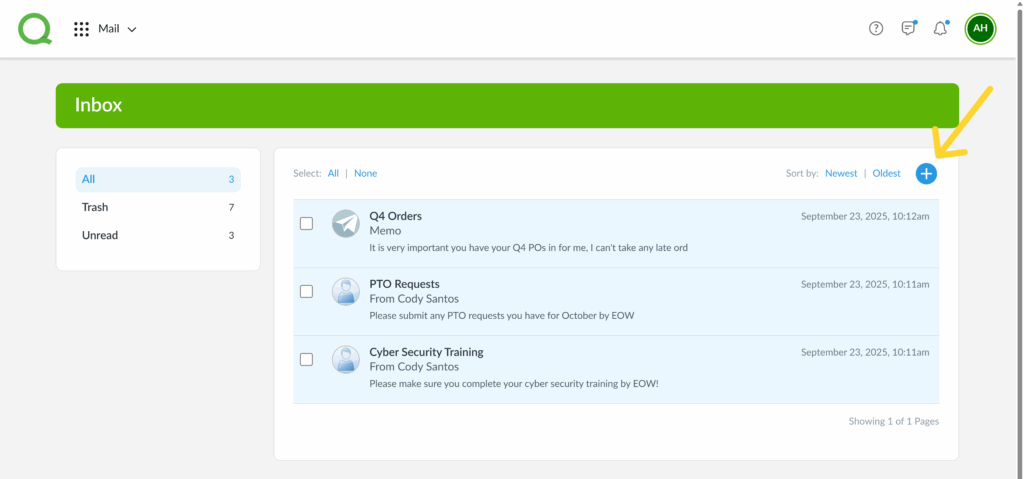Open the Cyber Security Training message
The image size is (1024, 479).
426,353
